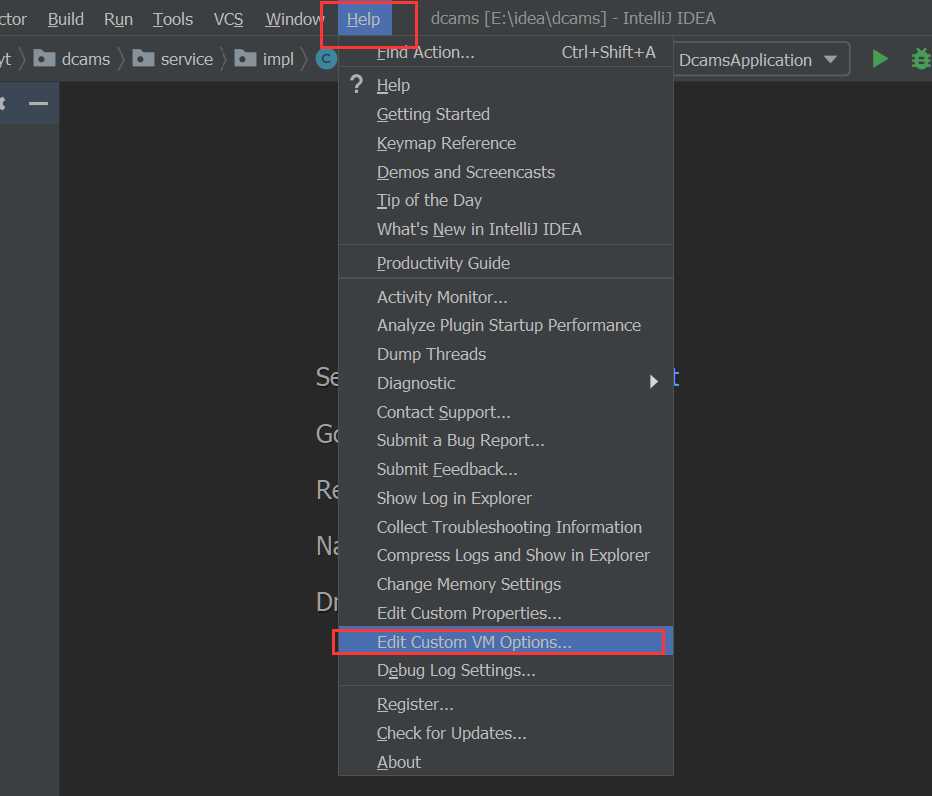Open the About dialog entry
Screen dimensions: 932x796
(x=399, y=762)
